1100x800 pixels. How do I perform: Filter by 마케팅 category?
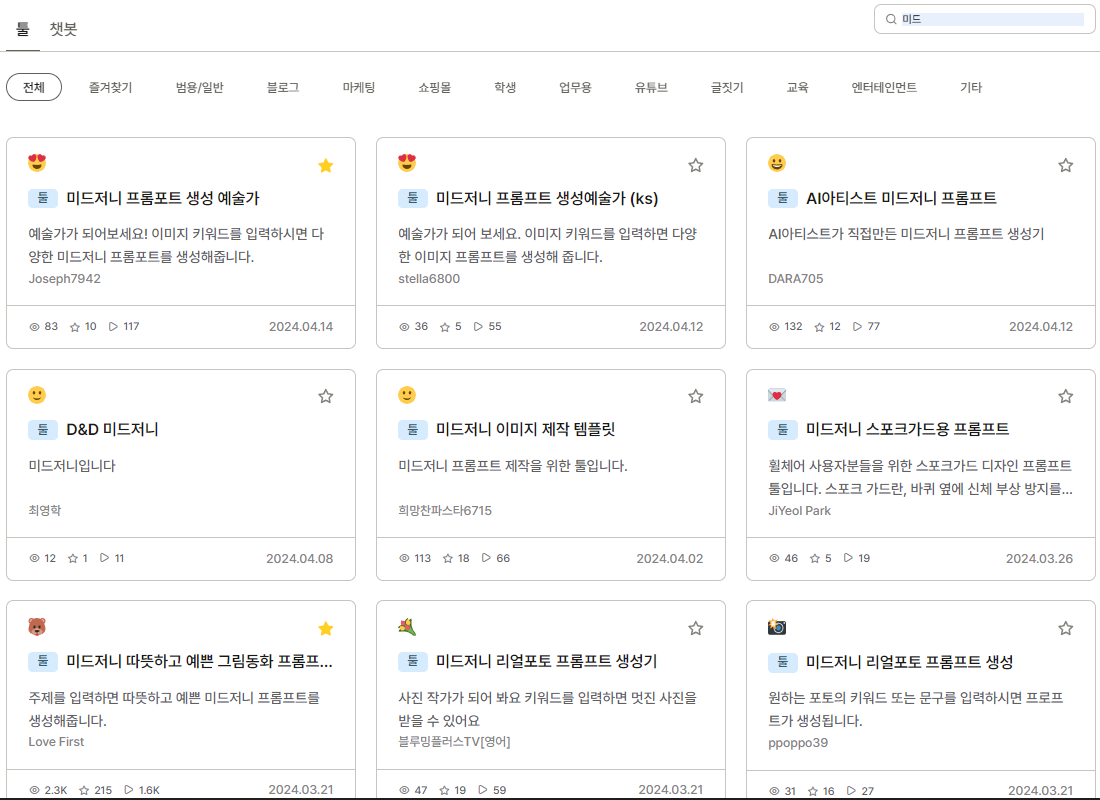pyautogui.click(x=358, y=87)
